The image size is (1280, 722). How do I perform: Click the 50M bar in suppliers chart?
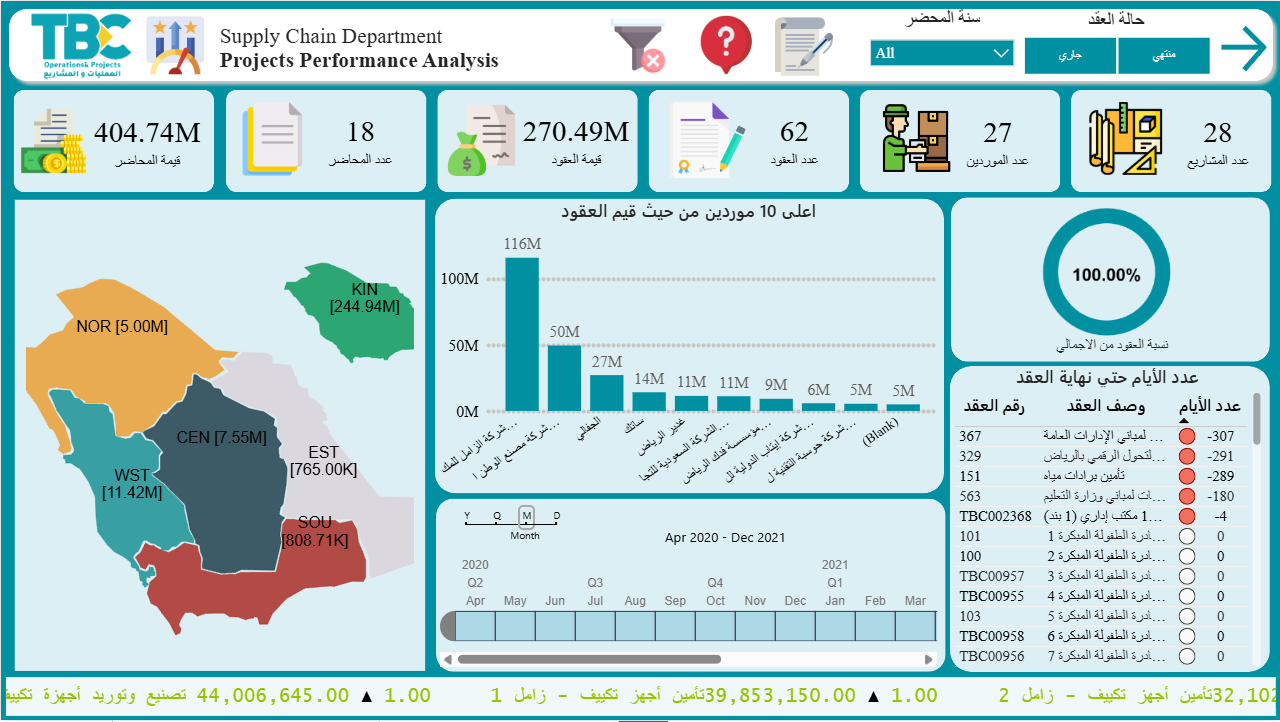pos(564,378)
